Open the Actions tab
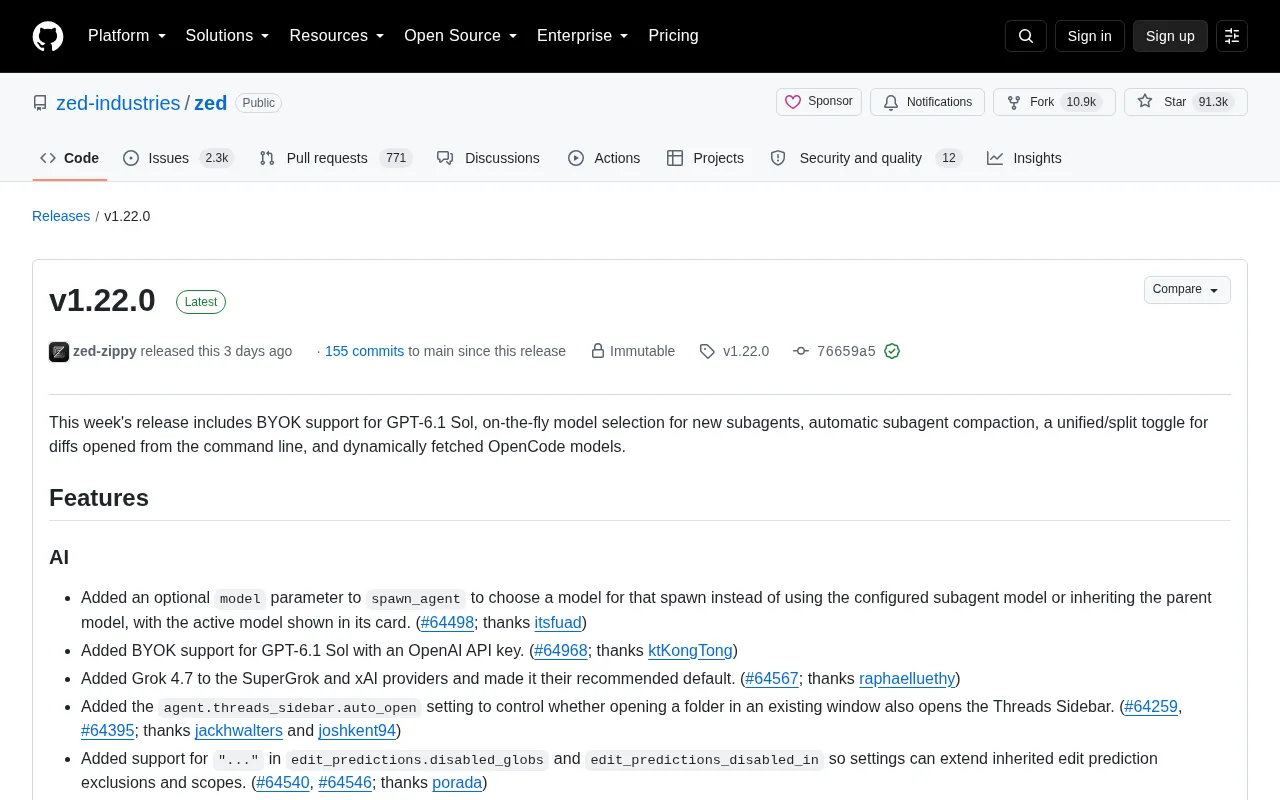The image size is (1280, 800). [604, 158]
